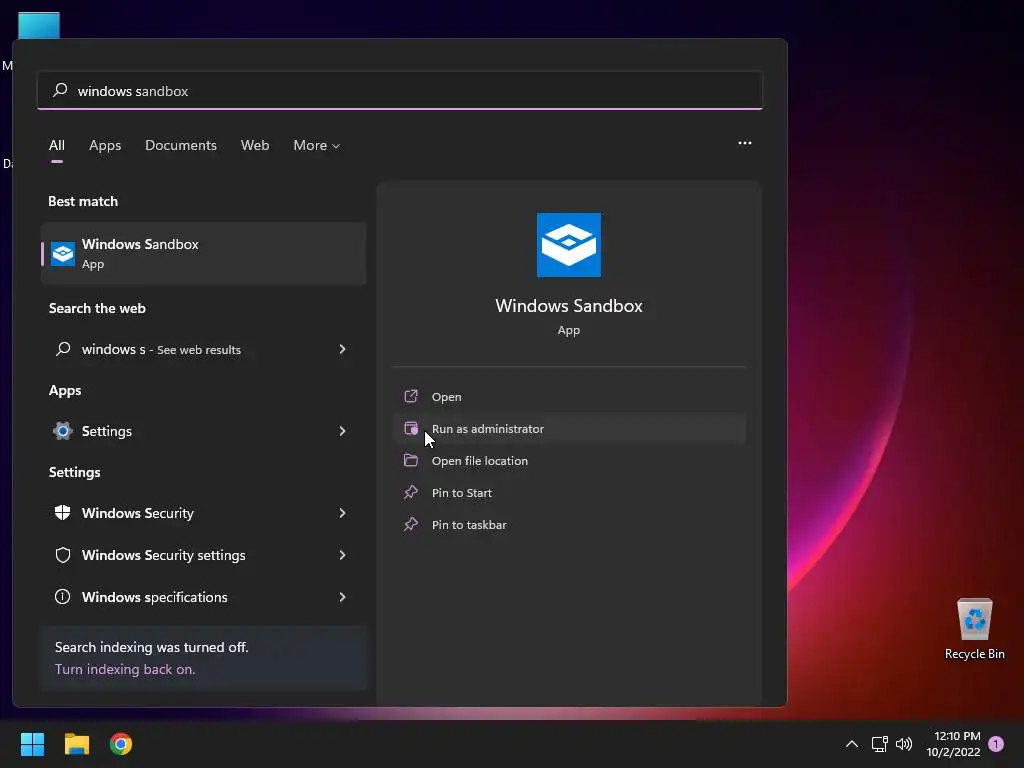Click the magnifier icon in search box
This screenshot has width=1024, height=768.
[60, 90]
